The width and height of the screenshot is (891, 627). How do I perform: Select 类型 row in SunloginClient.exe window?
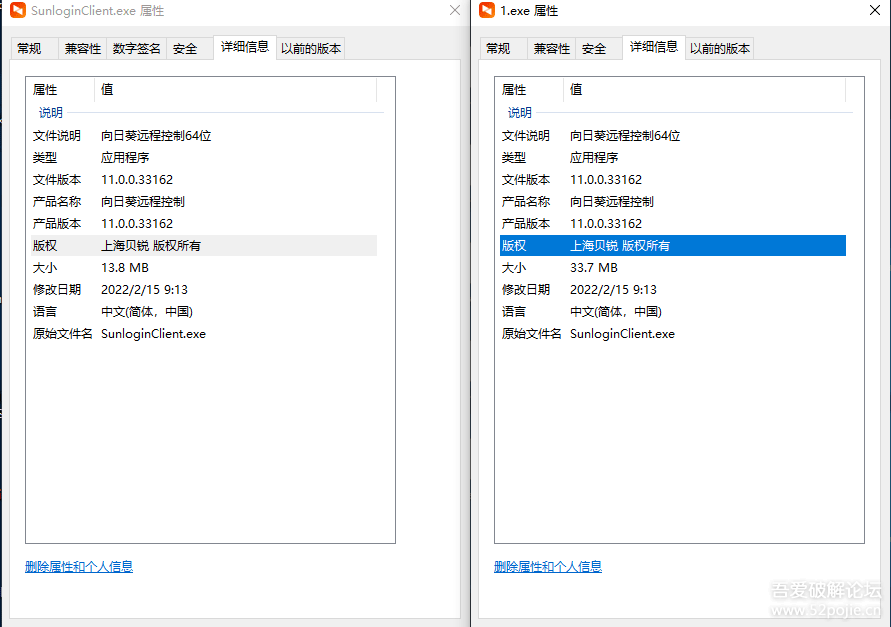coord(204,157)
